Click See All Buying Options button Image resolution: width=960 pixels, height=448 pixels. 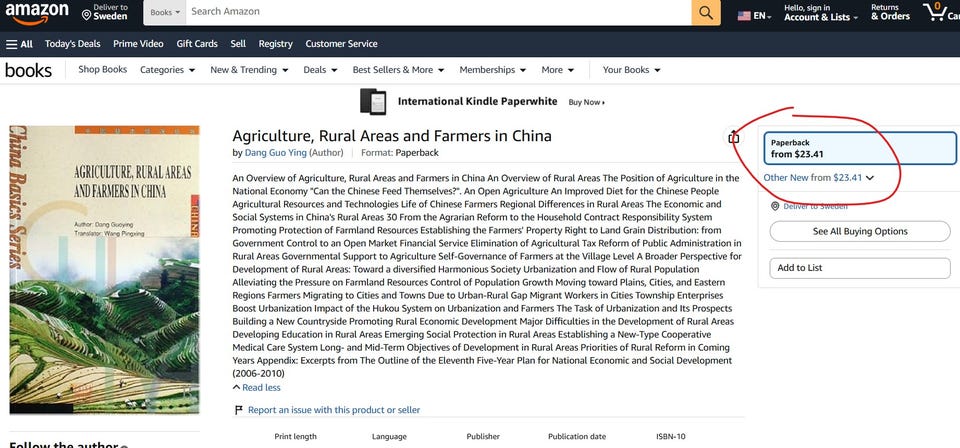point(860,231)
